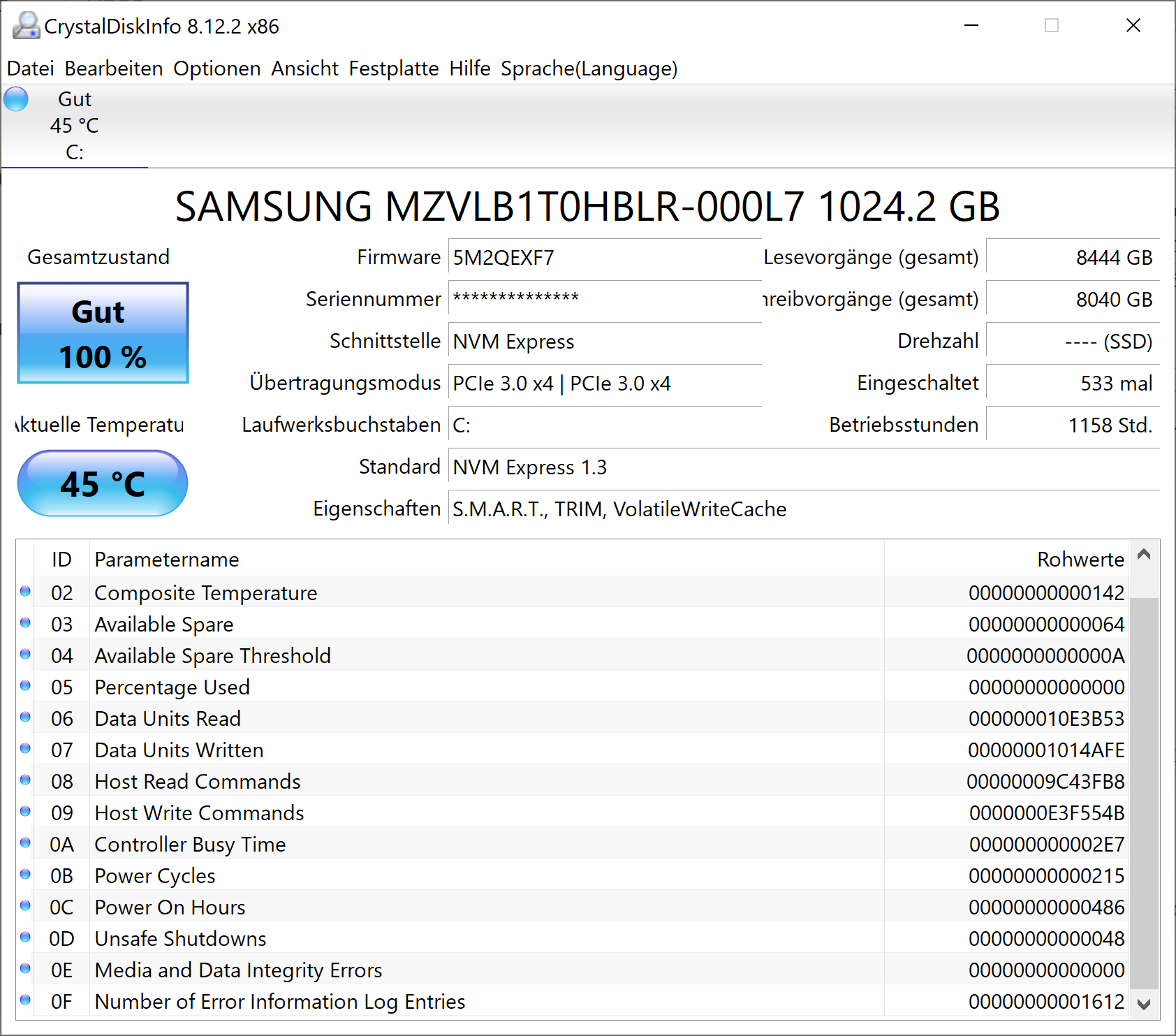Screen dimensions: 1176x1036
Task: Open the Bearbeiten menu
Action: point(114,68)
